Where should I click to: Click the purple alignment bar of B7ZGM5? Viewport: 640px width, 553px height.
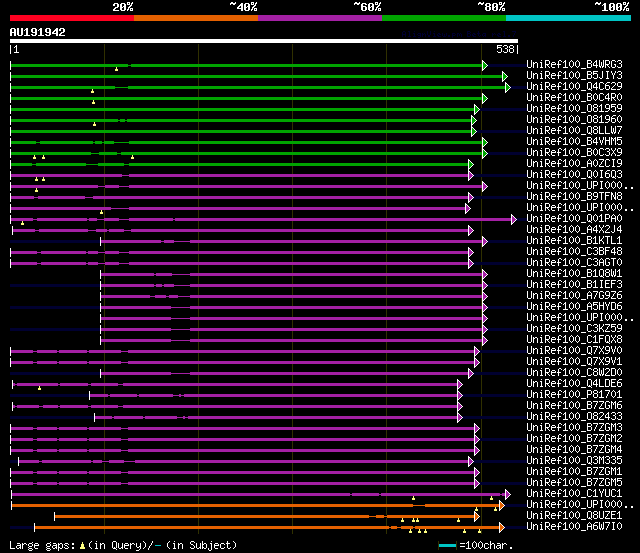[x=243, y=484]
